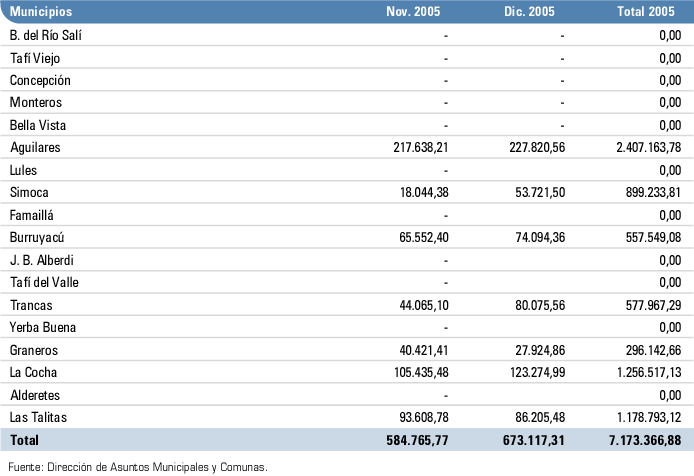This screenshot has width=694, height=476.
Task: Select the Graneros row label
Action: pyautogui.click(x=34, y=349)
